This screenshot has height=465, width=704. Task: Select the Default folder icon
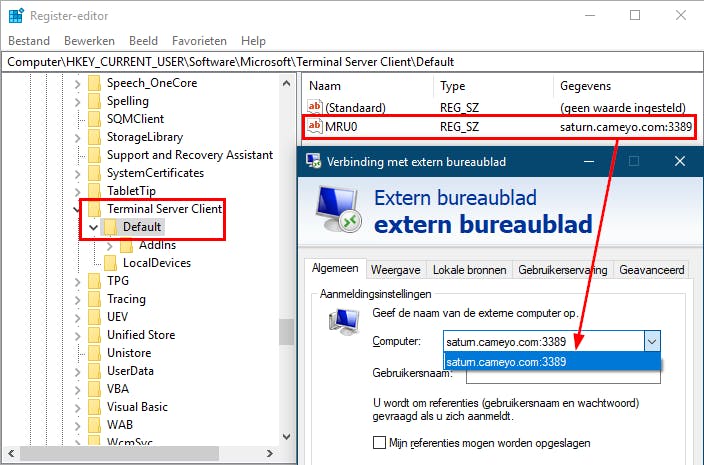point(110,227)
